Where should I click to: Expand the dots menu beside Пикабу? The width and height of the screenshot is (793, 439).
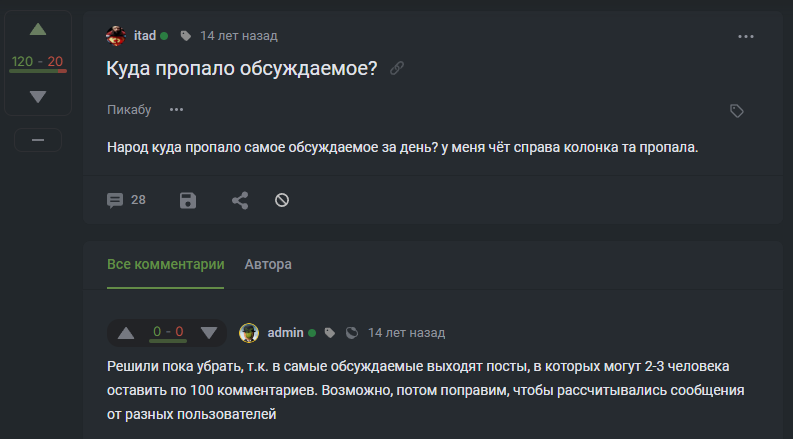click(177, 109)
